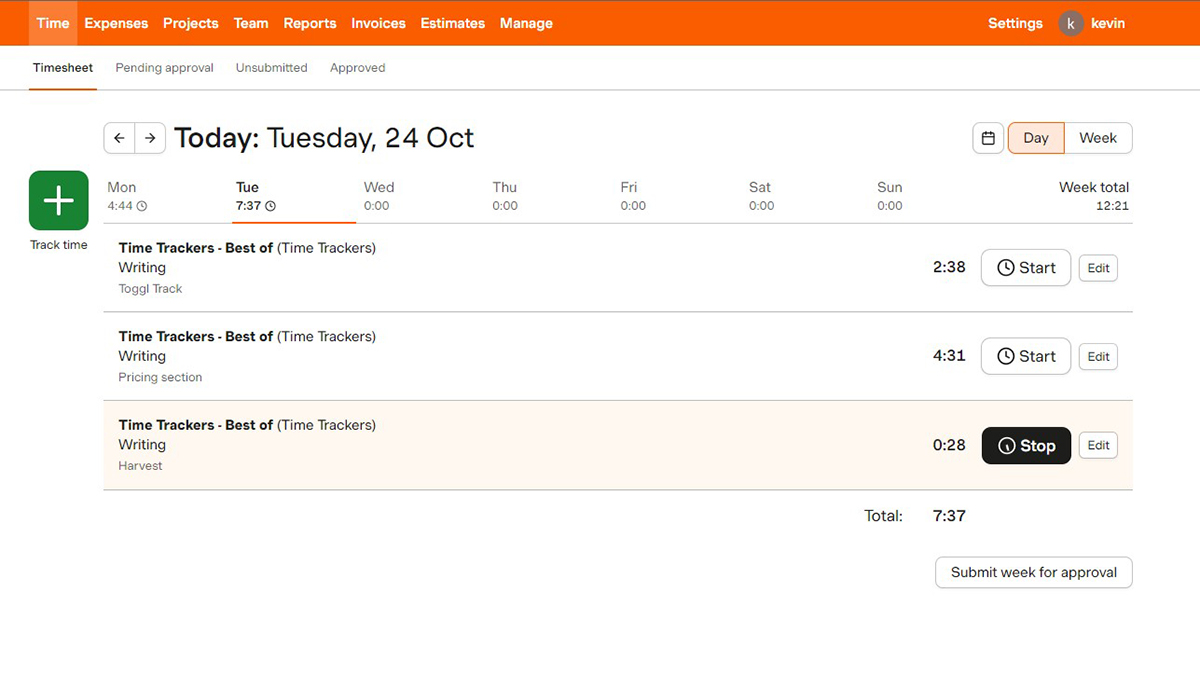Select Wednesday in the week day strip

378,195
